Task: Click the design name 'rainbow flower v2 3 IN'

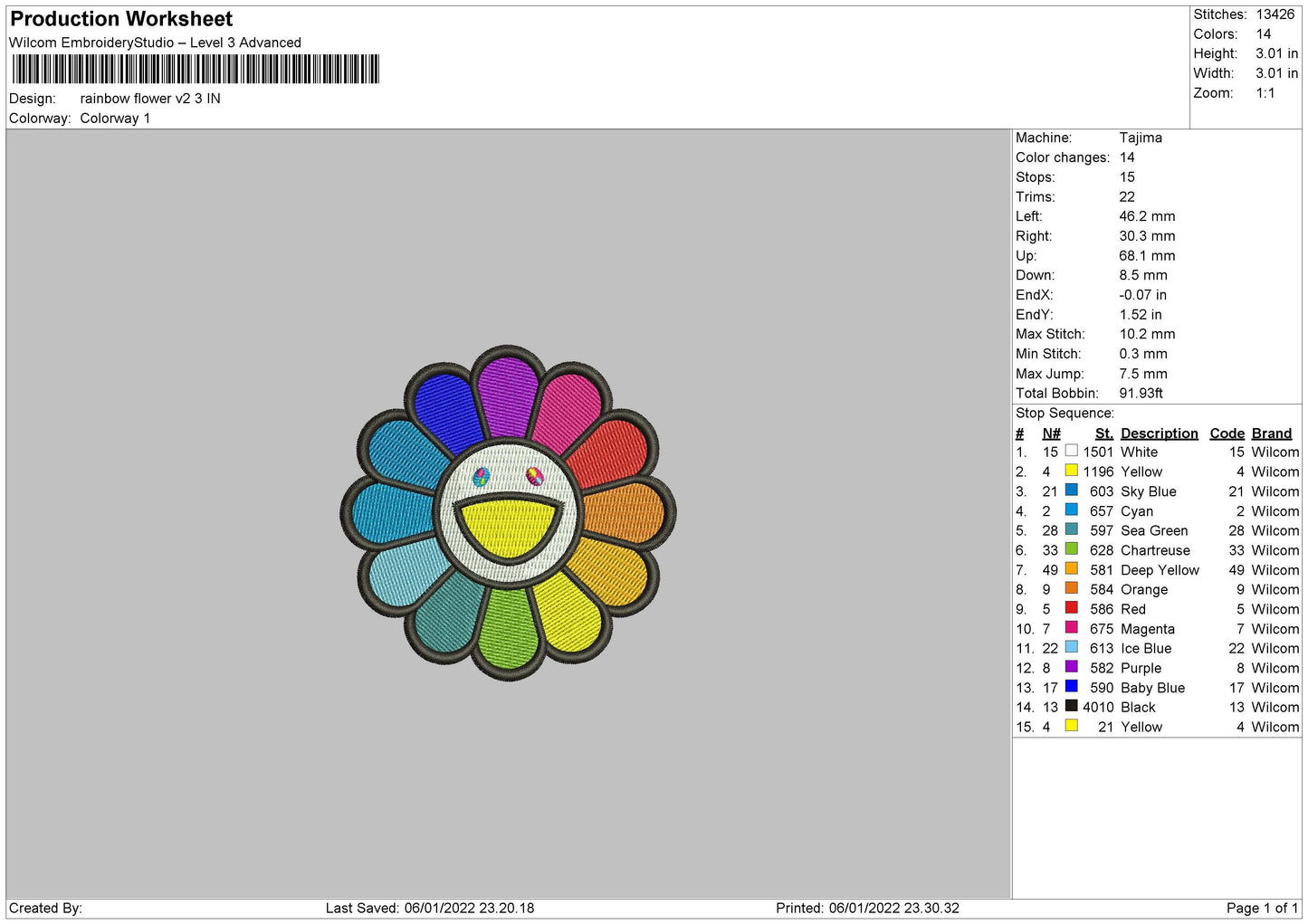Action: (x=150, y=99)
